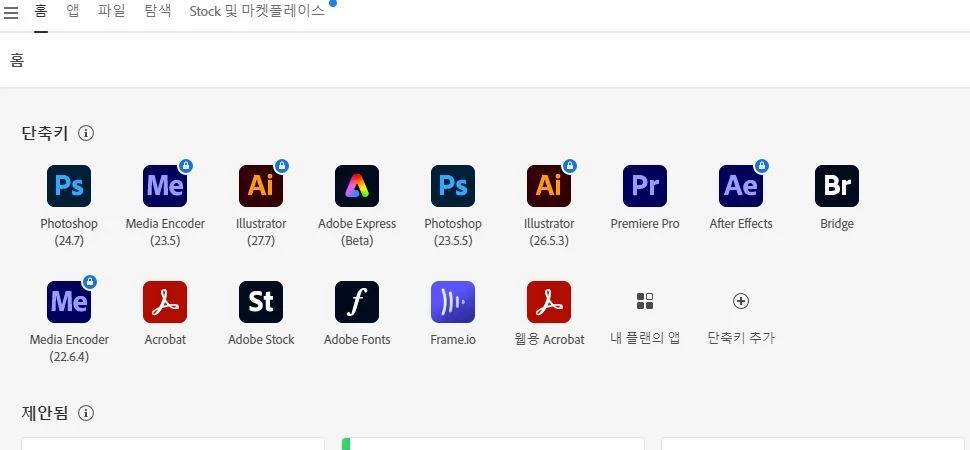Click lock badge on Illustrator (27.7)

(281, 166)
